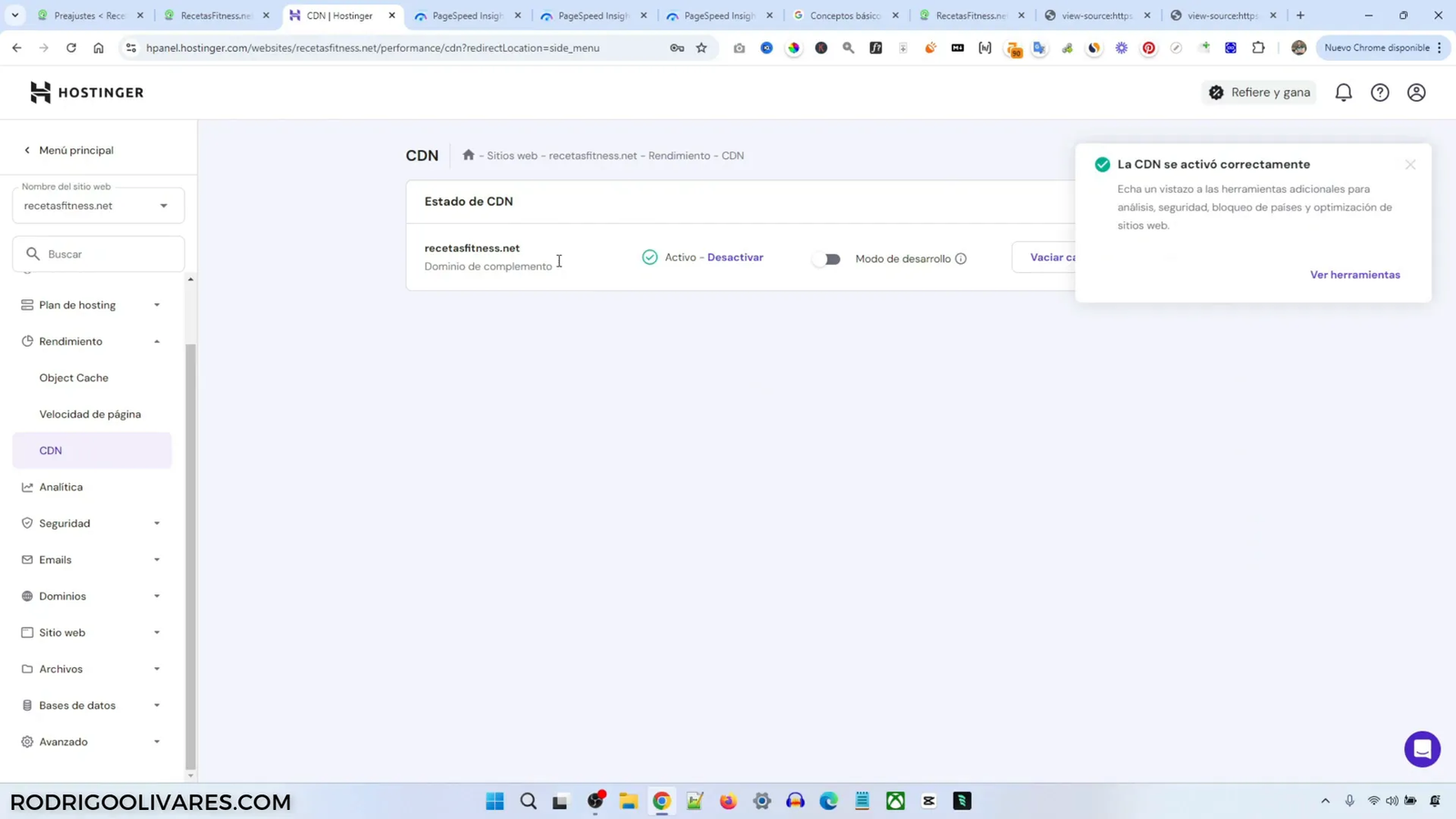Click Desactivar to disable the CDN
This screenshot has height=819, width=1456.
point(736,258)
